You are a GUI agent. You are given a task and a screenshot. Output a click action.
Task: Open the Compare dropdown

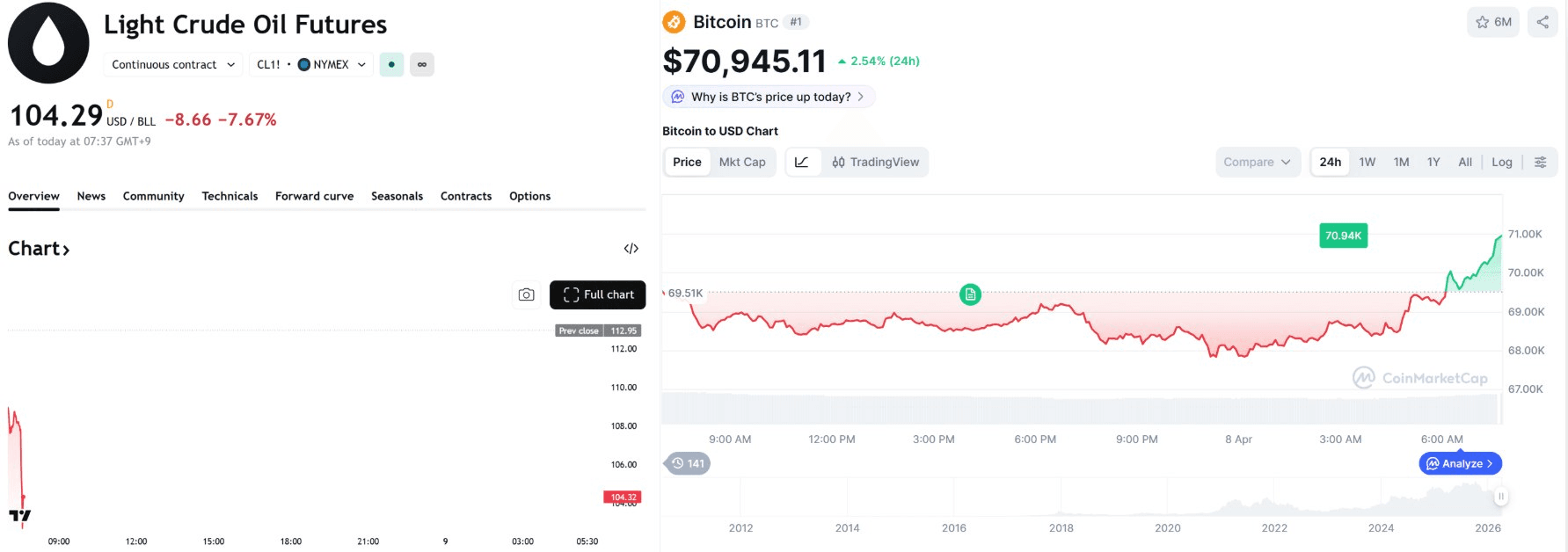click(1258, 162)
